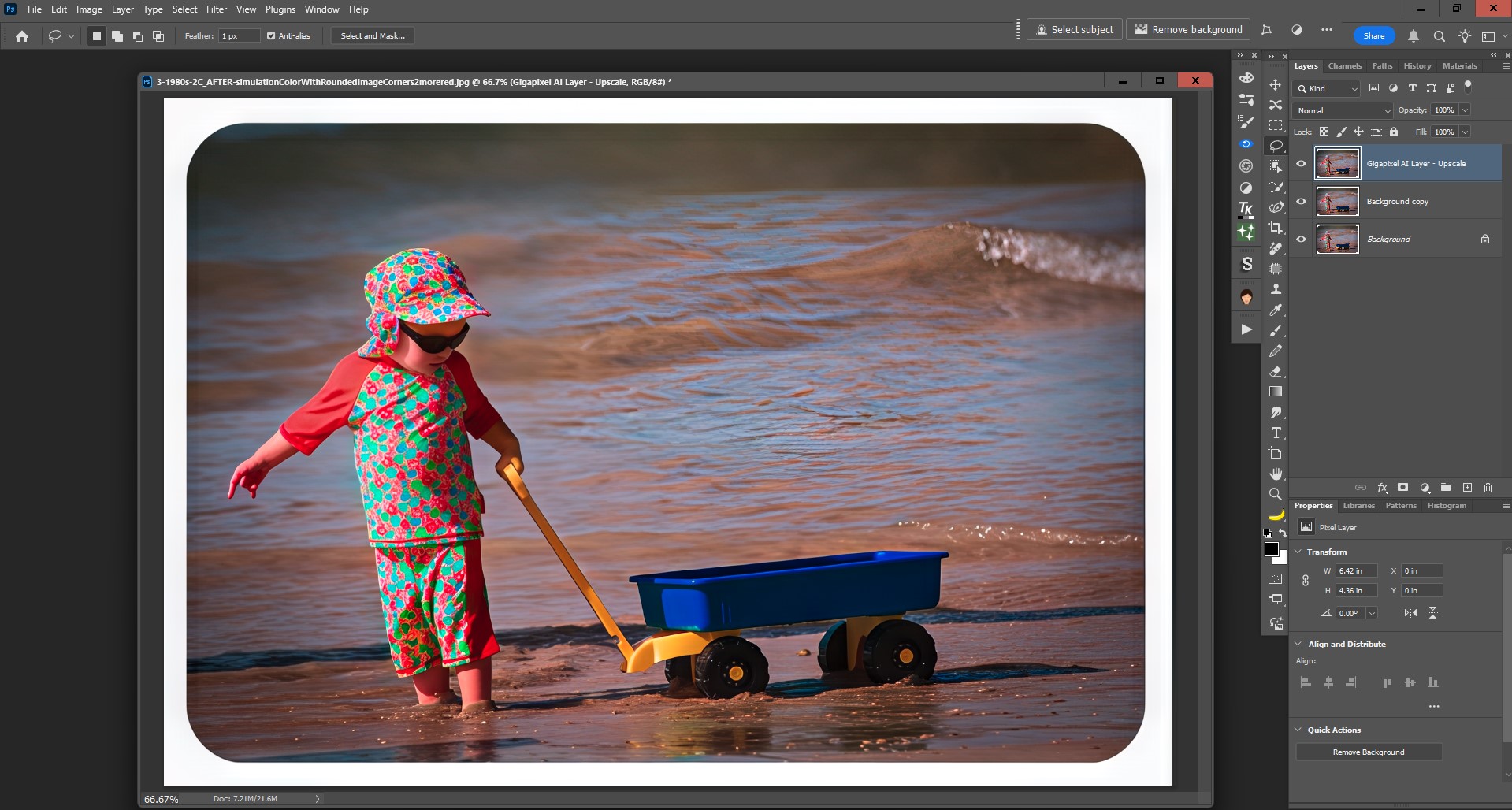Screen dimensions: 1512x810
Task: Select the Eyedropper tool
Action: click(1276, 310)
